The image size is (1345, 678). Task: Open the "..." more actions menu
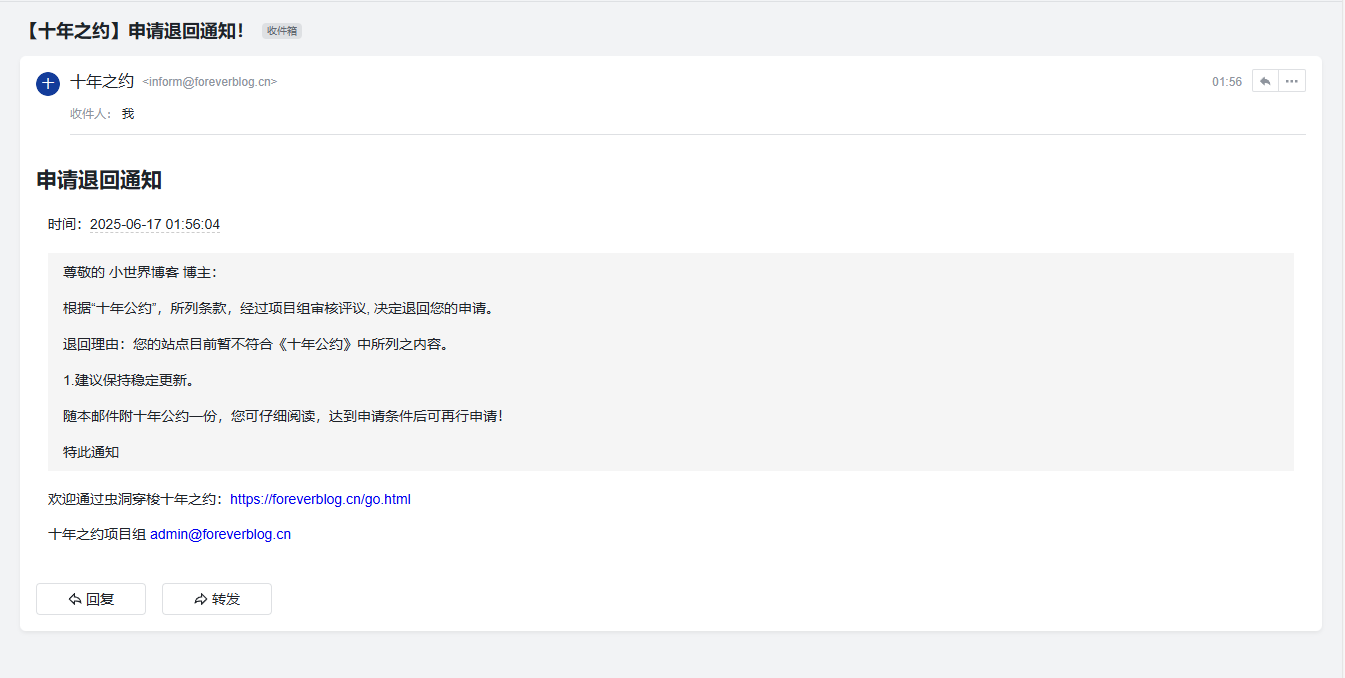pyautogui.click(x=1292, y=80)
